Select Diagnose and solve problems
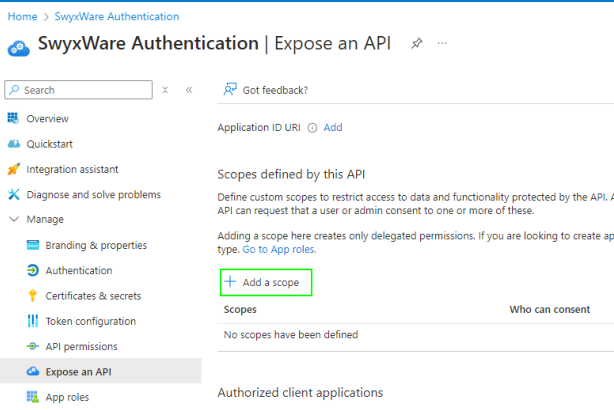The height and width of the screenshot is (410, 614). tap(93, 194)
